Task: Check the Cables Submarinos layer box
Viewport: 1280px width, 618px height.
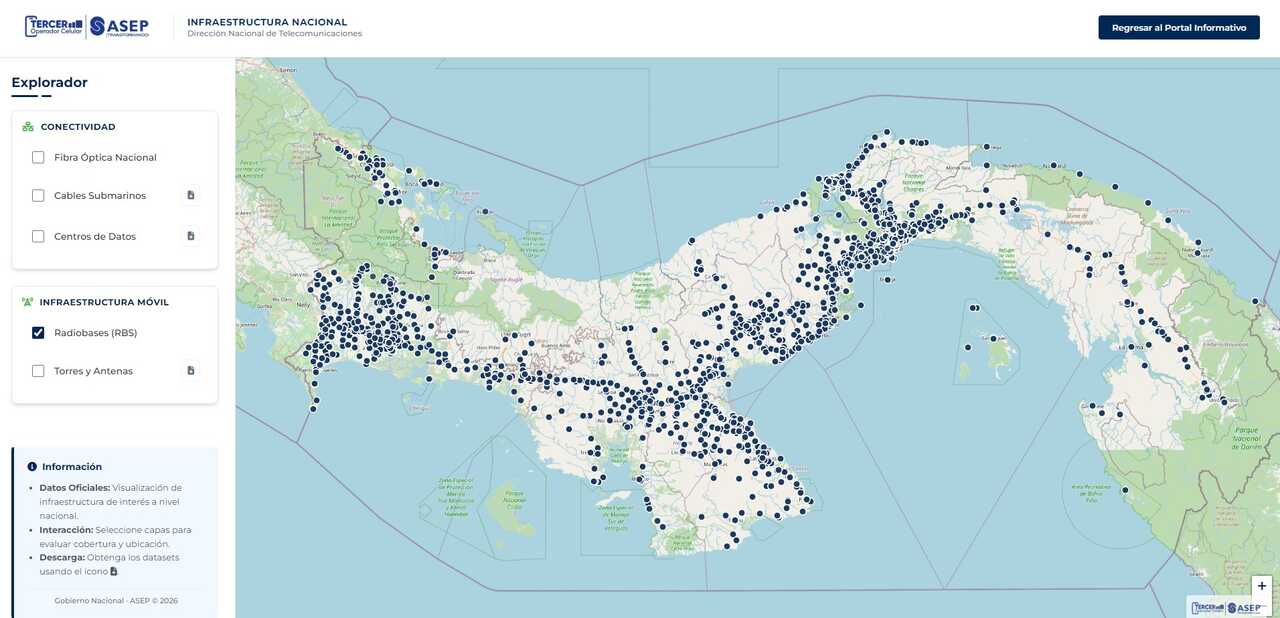Action: tap(38, 195)
